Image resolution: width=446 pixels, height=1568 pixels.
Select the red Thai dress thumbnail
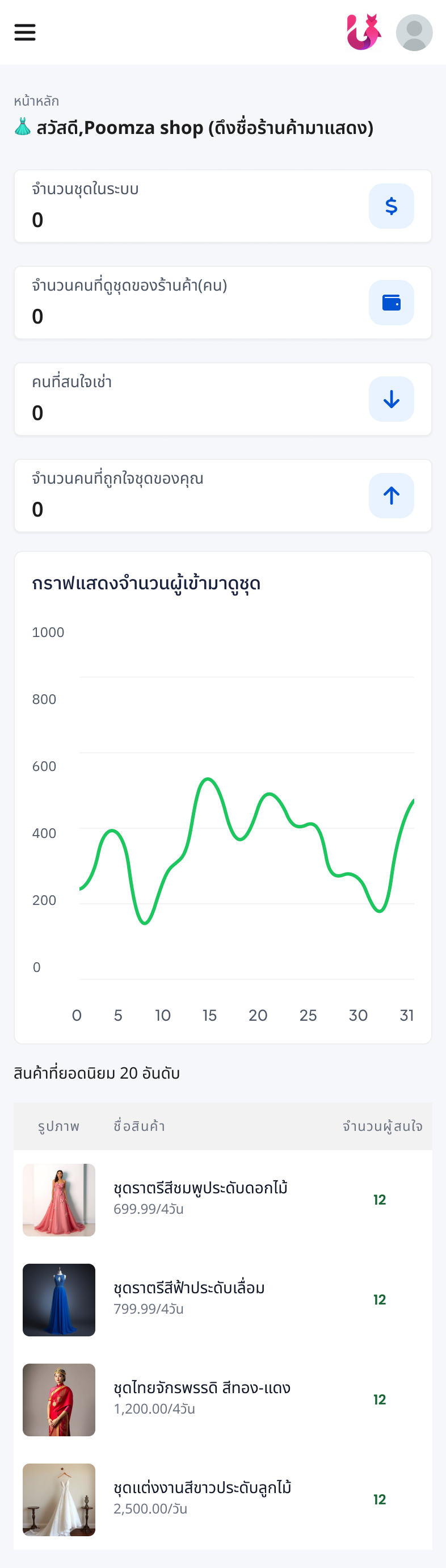[x=59, y=1399]
